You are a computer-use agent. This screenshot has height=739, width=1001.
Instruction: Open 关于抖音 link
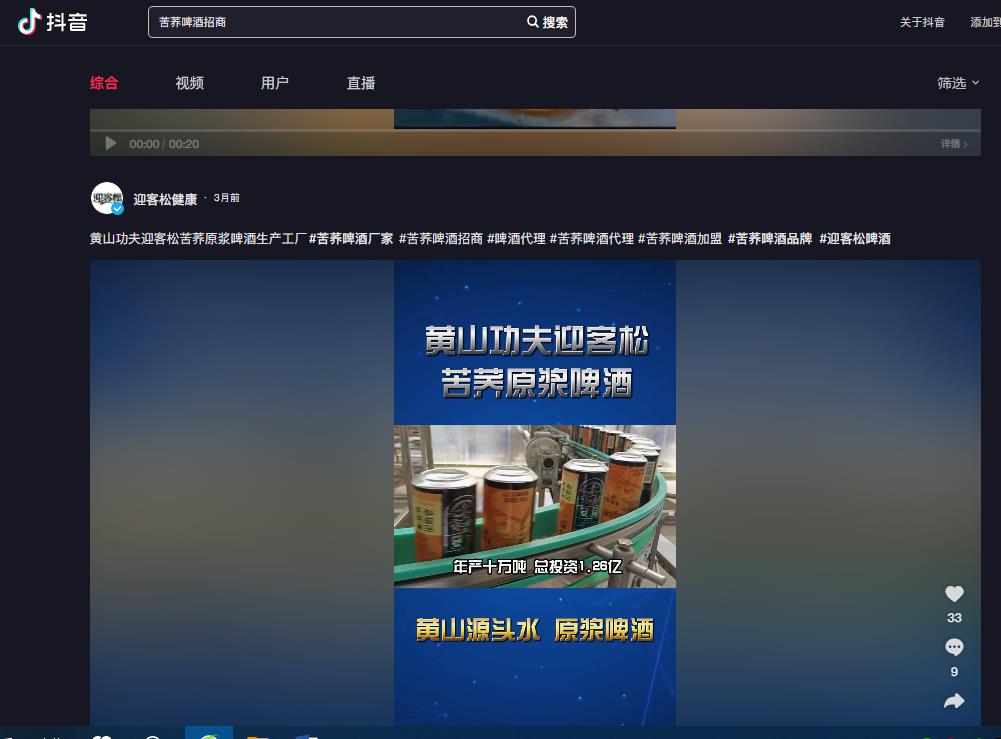pos(922,22)
